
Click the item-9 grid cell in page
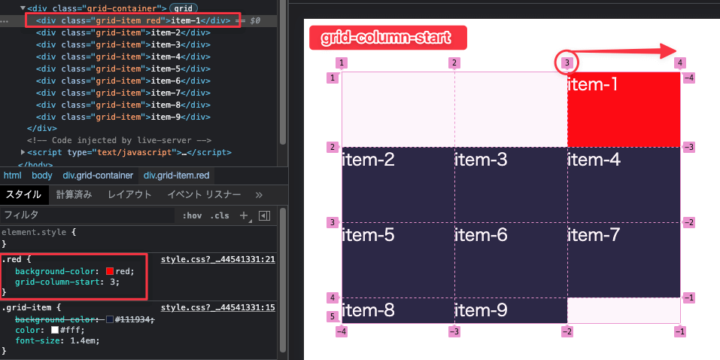tap(511, 310)
